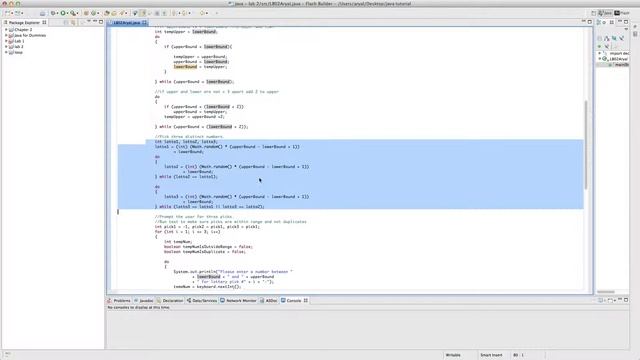Click the Forward navigation arrow in the toolbar
Image resolution: width=640 pixels, height=360 pixels.
216,13
